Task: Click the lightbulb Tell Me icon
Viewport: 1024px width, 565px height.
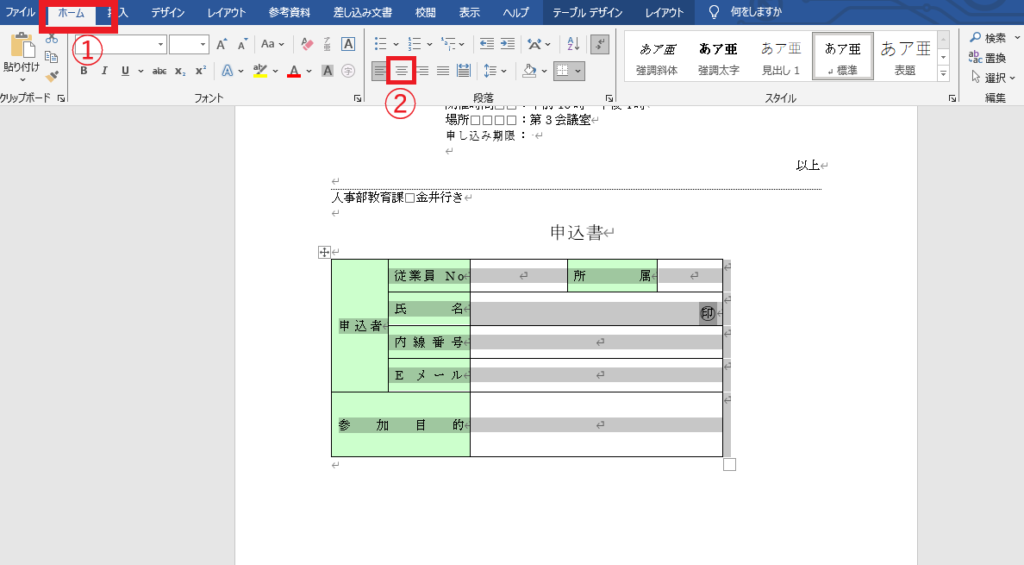Action: click(714, 12)
